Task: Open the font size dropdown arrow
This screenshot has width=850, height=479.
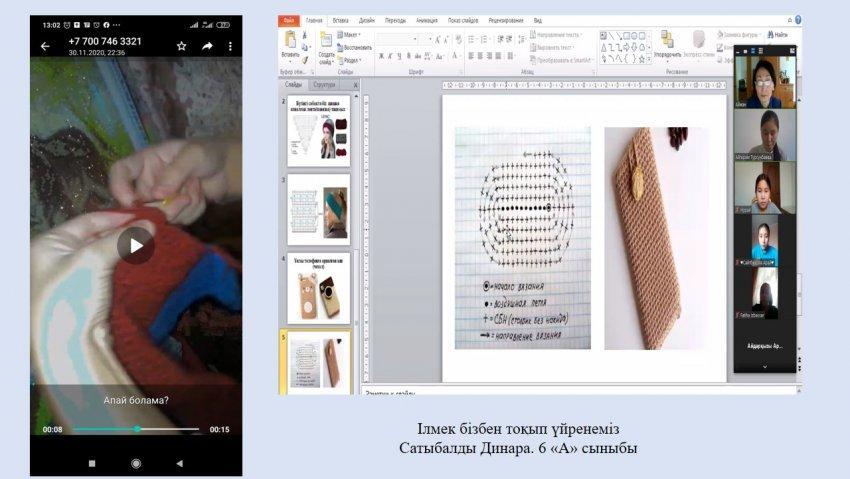Action: (x=430, y=39)
